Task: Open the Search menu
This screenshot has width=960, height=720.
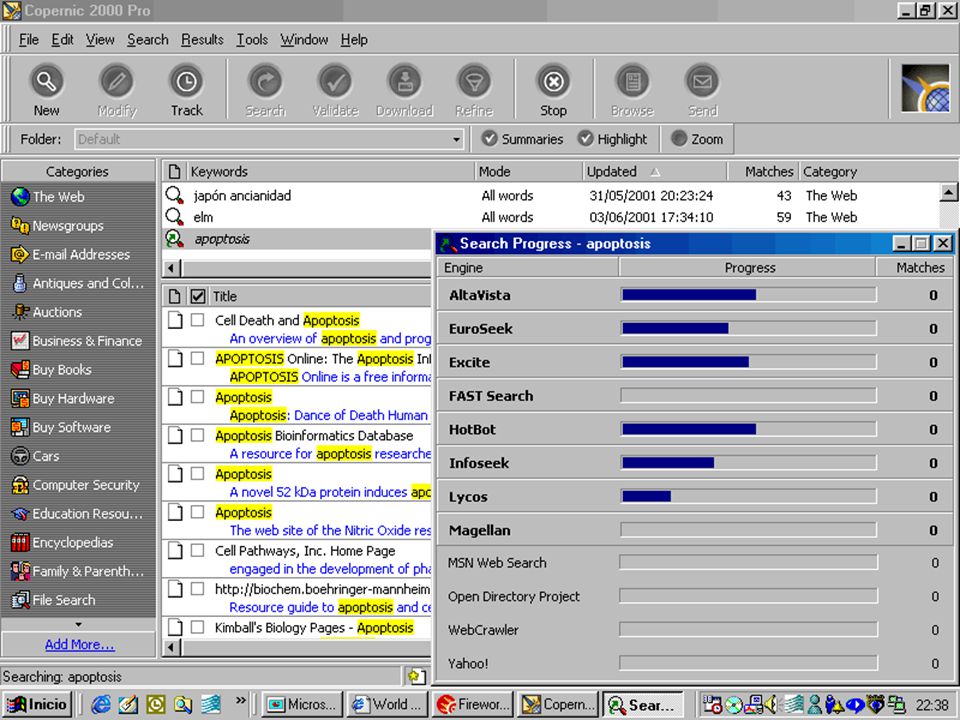Action: 148,40
